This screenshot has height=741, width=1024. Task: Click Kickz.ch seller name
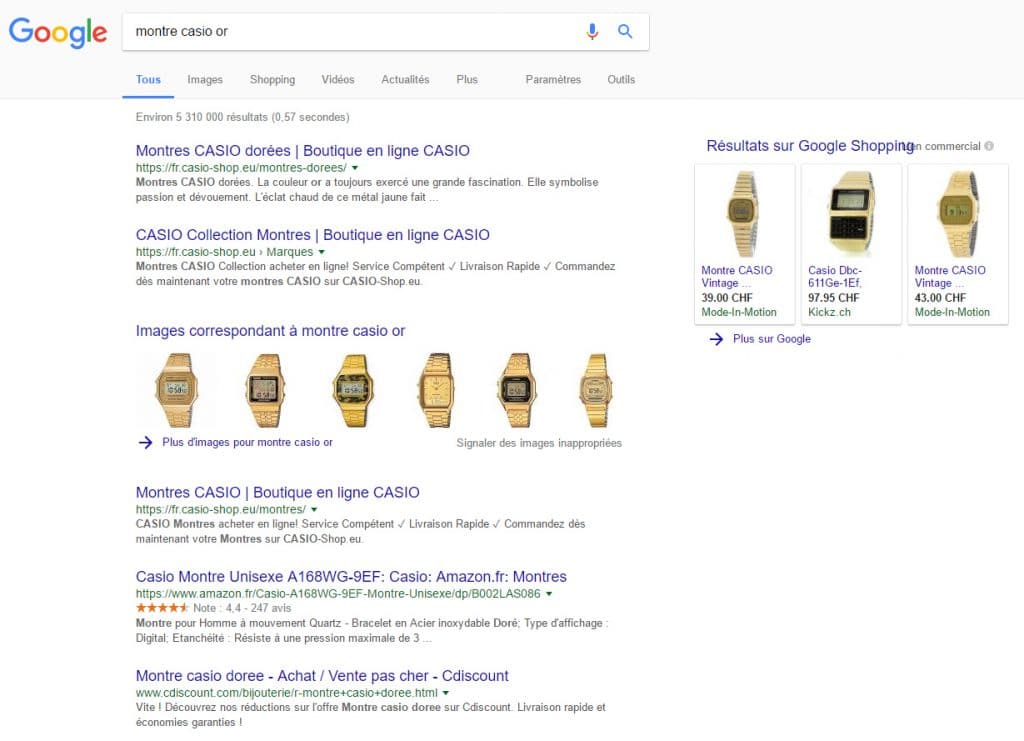pyautogui.click(x=829, y=312)
